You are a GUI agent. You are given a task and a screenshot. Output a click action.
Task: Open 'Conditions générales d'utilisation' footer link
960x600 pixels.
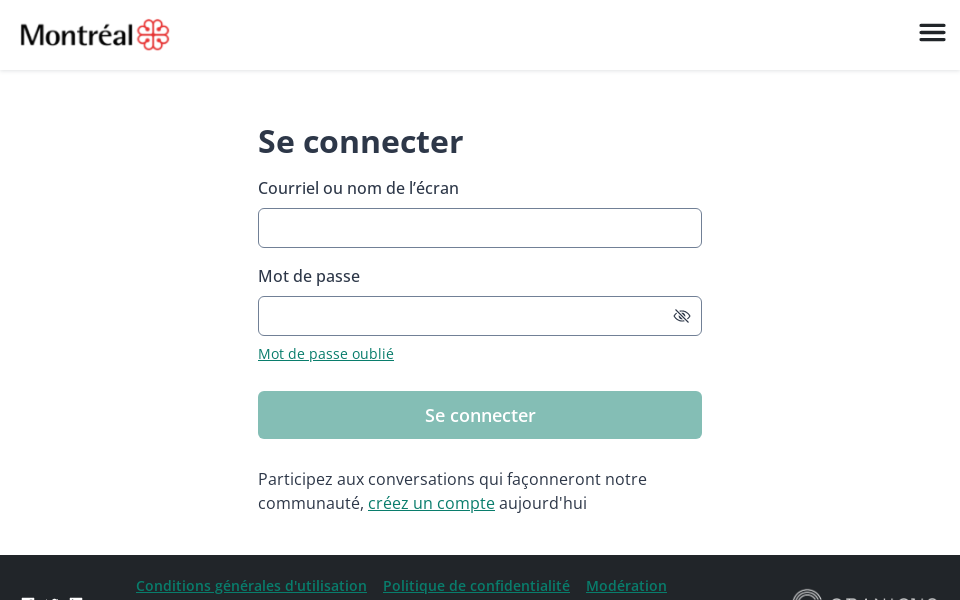click(251, 586)
